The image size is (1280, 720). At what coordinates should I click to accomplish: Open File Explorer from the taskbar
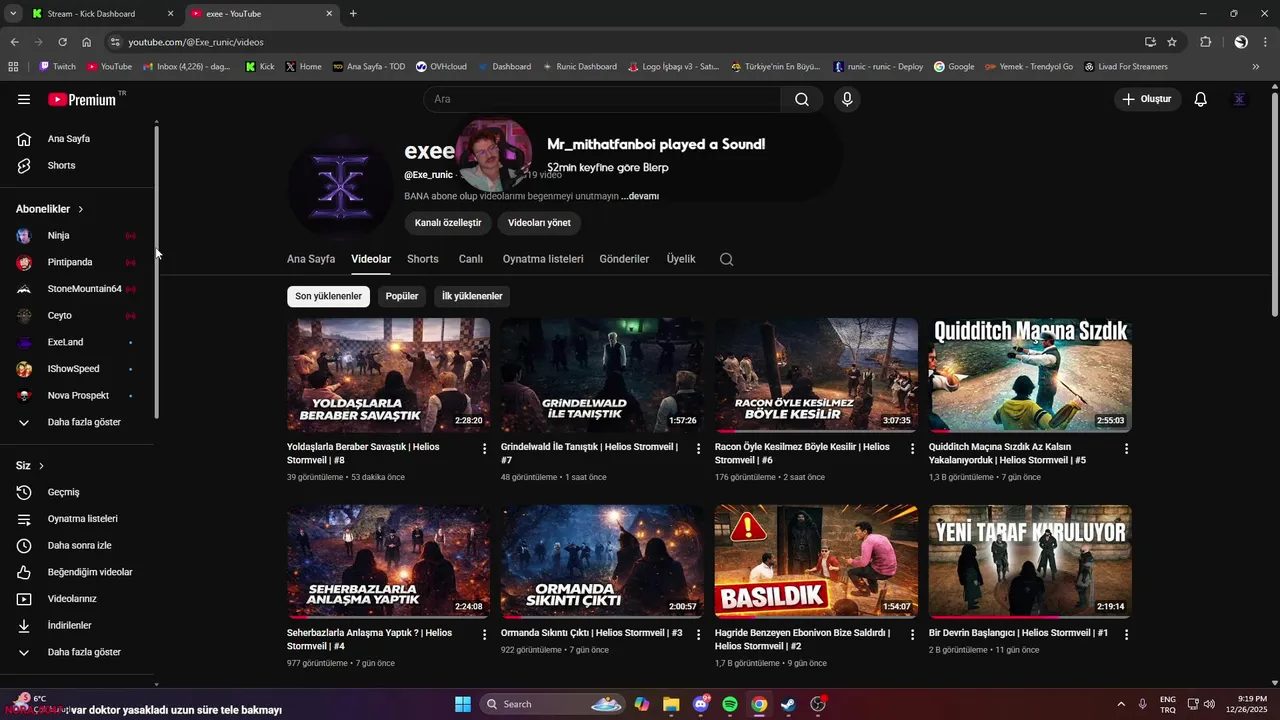671,704
